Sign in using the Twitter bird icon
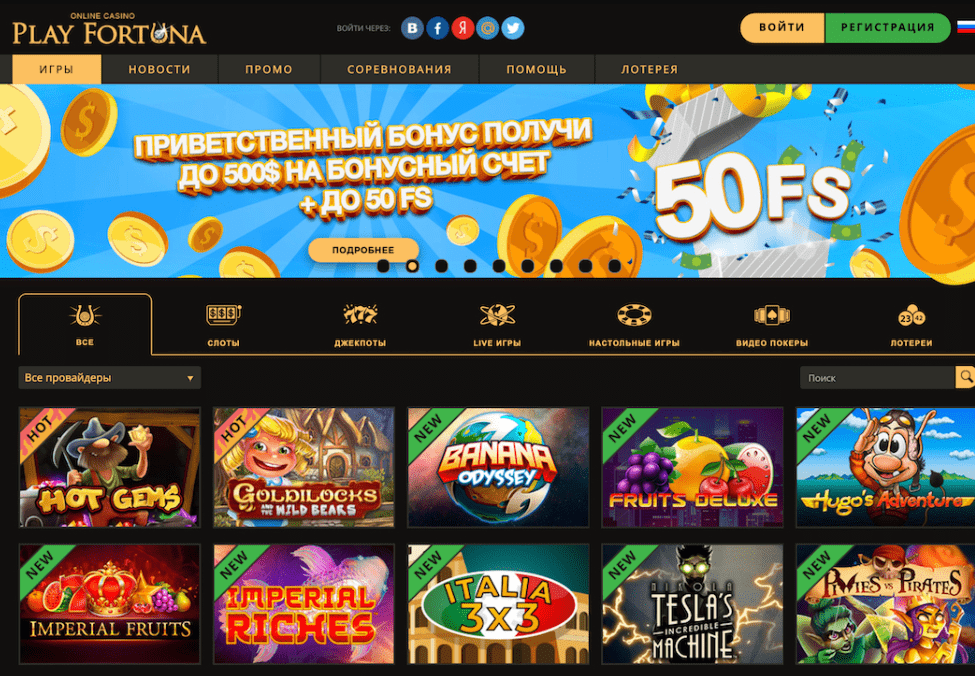Image resolution: width=975 pixels, height=676 pixels. tap(513, 28)
